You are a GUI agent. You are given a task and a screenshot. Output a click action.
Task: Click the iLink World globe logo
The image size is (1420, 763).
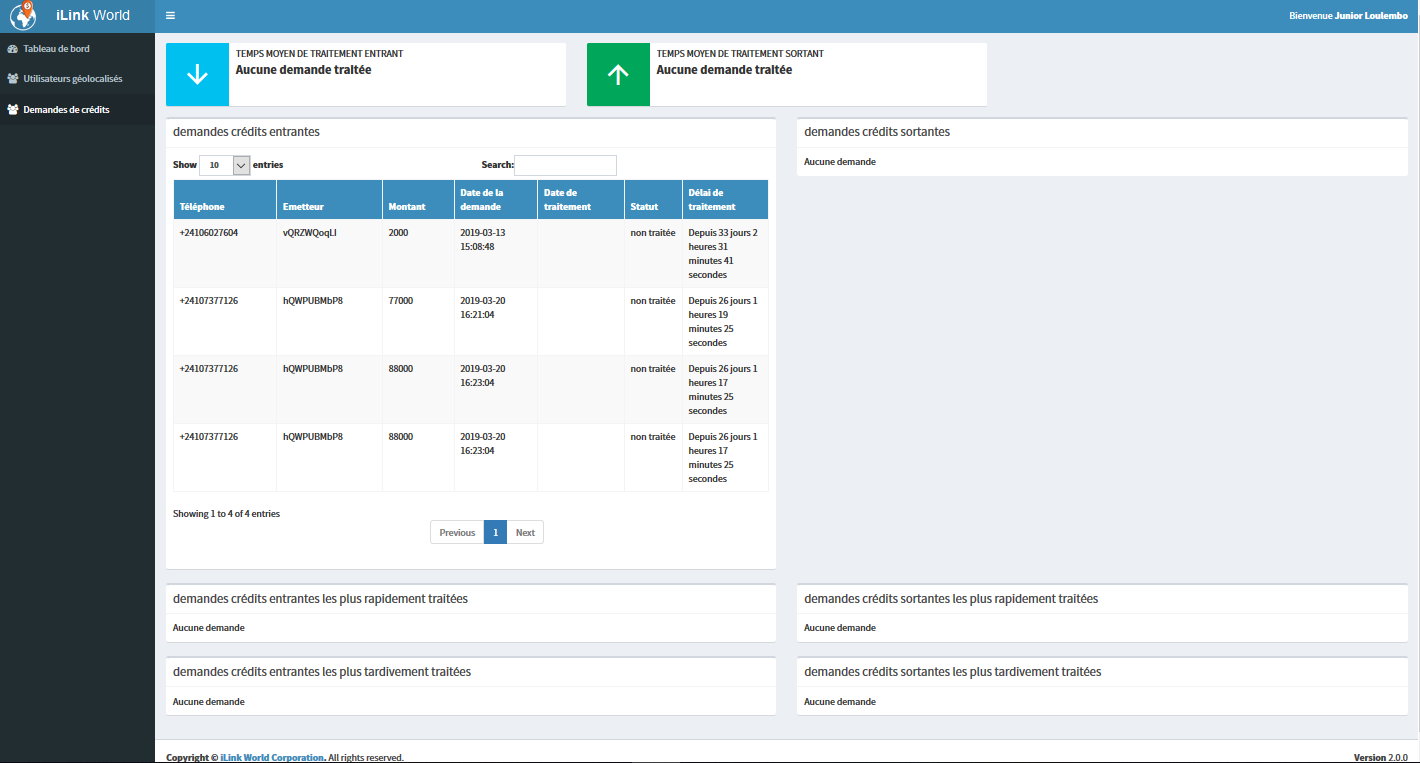(23, 16)
